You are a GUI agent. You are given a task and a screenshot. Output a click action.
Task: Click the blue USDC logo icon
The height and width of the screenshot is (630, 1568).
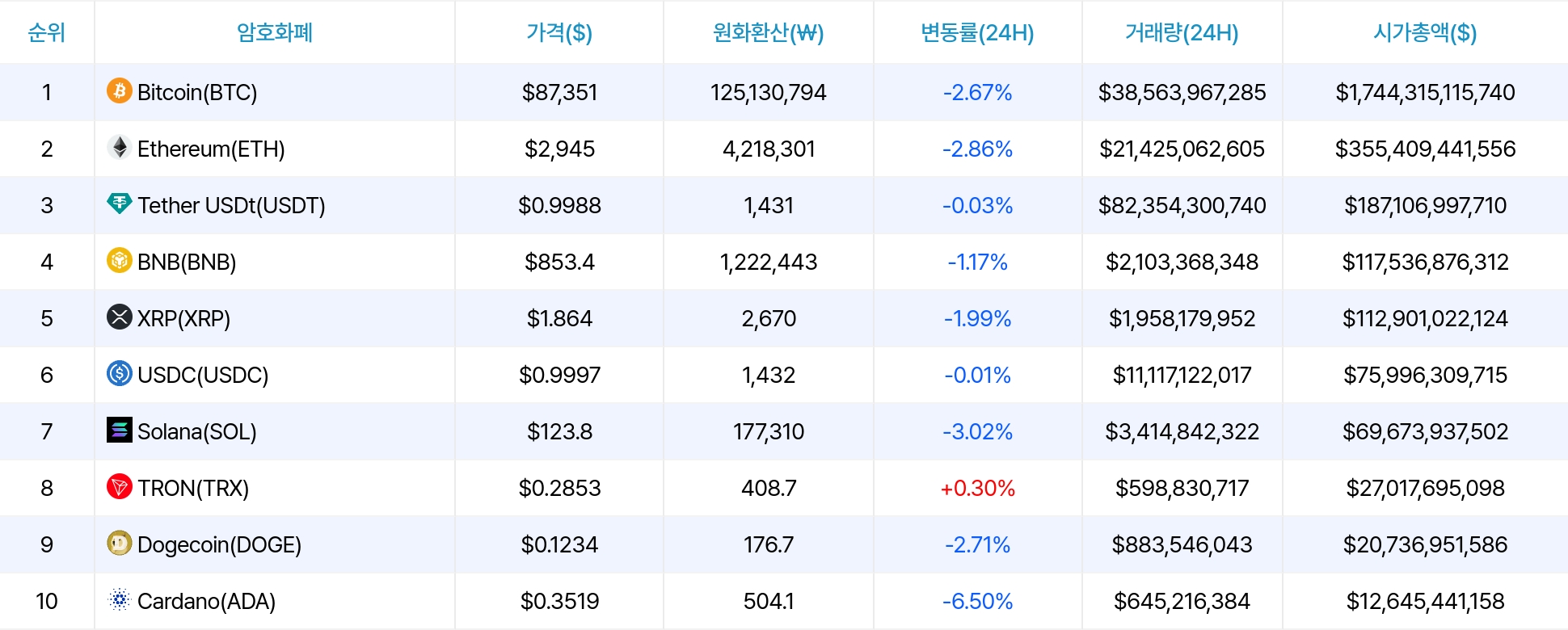[120, 373]
